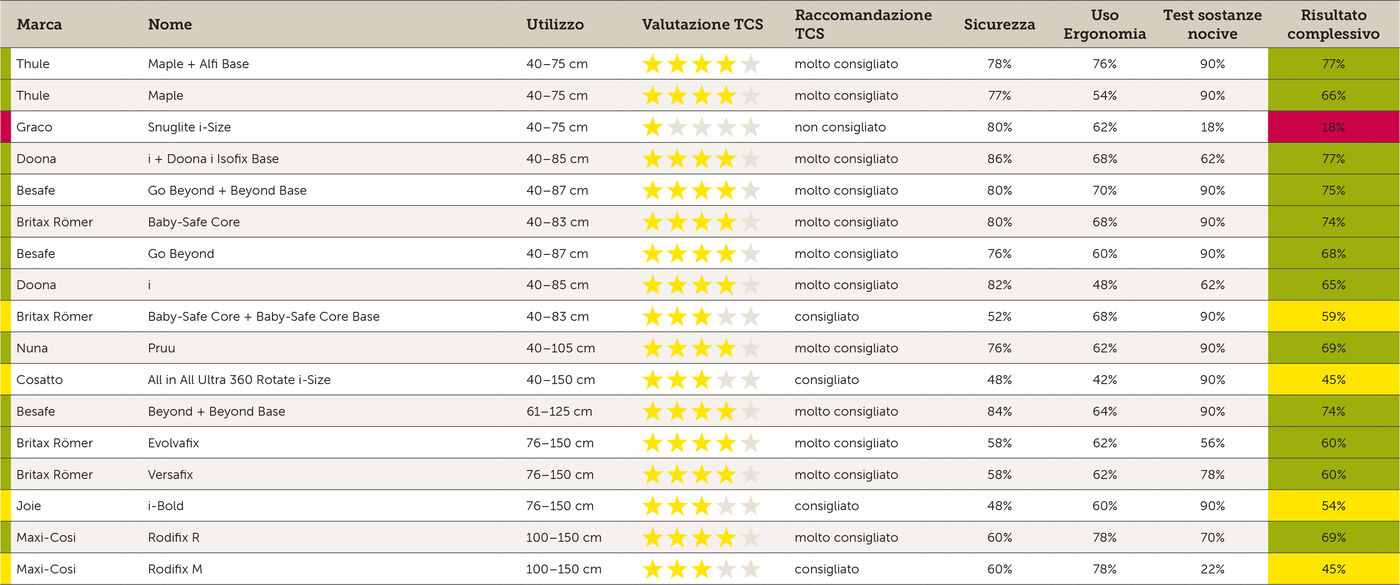Click the Test sostanze nocive header
1400x585 pixels.
tap(1213, 24)
